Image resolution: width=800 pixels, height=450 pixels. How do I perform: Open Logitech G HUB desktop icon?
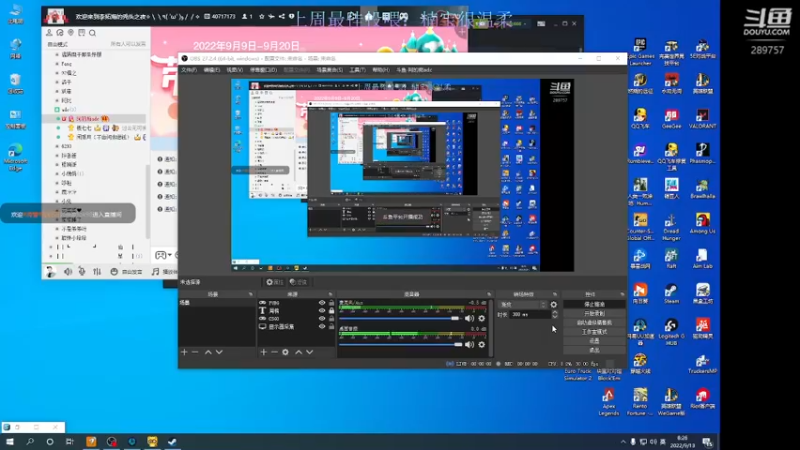coord(671,332)
